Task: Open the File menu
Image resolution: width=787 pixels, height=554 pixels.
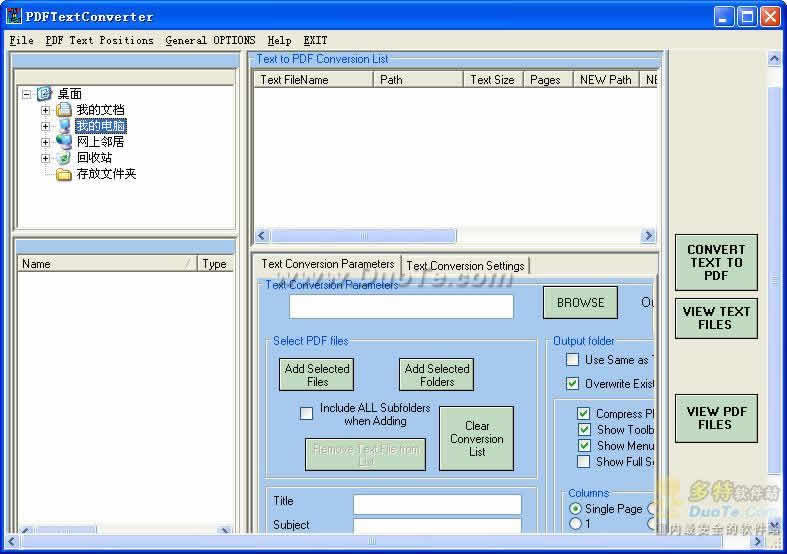Action: [22, 40]
